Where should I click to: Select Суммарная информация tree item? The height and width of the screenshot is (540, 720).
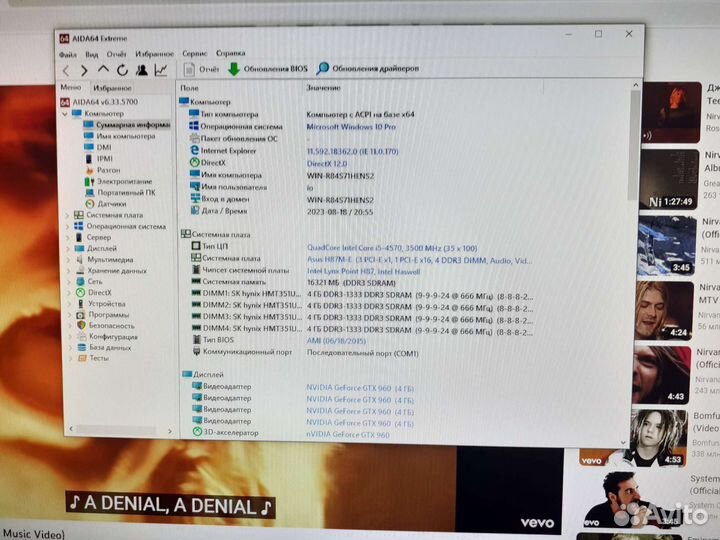tap(127, 124)
